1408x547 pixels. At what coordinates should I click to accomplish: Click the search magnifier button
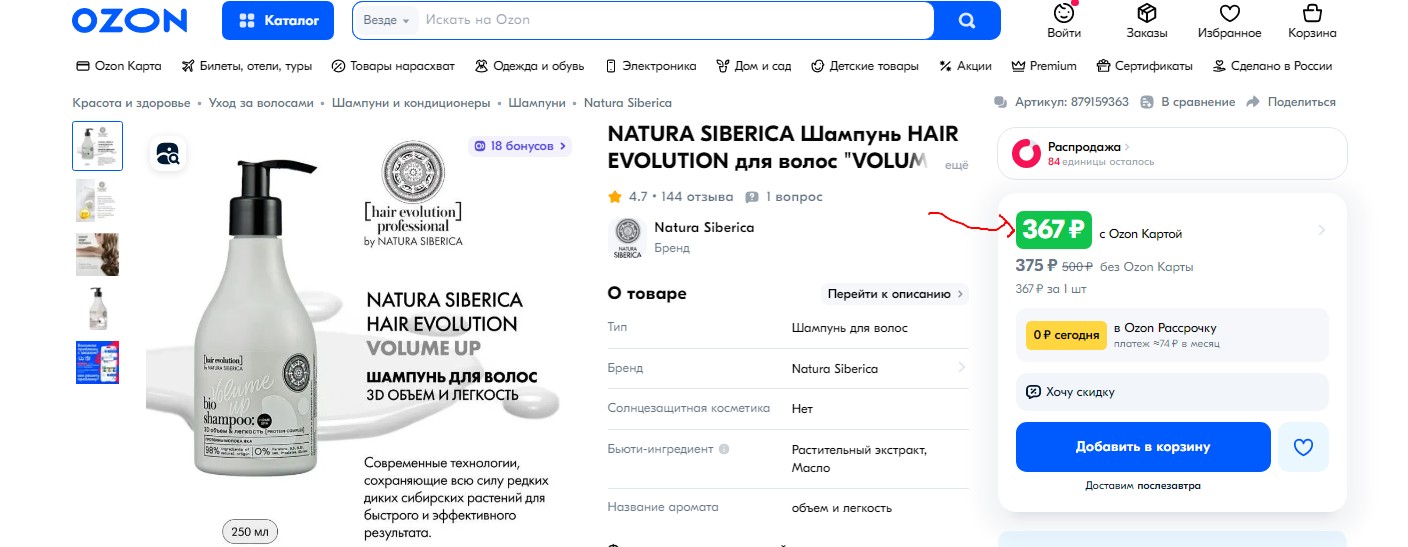pyautogui.click(x=966, y=20)
